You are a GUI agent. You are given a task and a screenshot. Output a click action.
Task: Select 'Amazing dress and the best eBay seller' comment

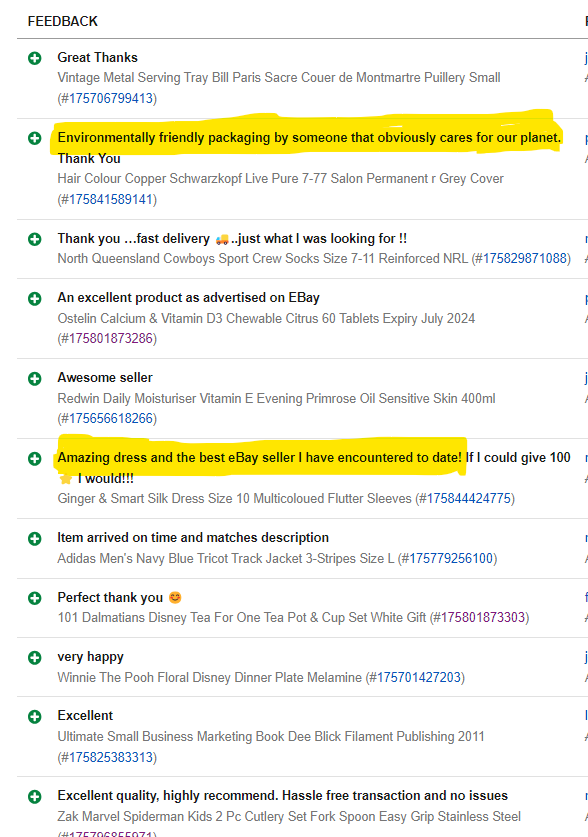pyautogui.click(x=259, y=458)
